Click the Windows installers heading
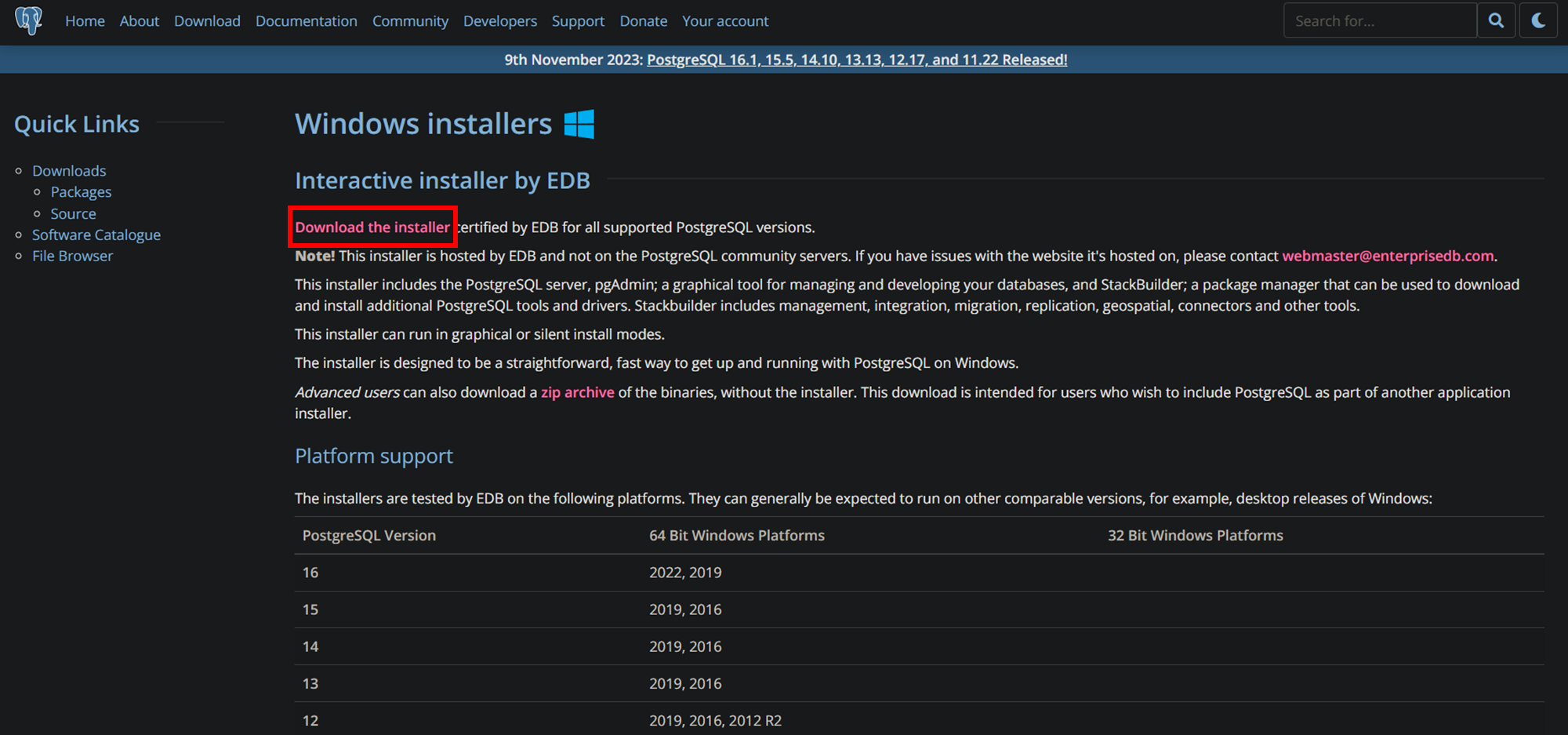 423,124
